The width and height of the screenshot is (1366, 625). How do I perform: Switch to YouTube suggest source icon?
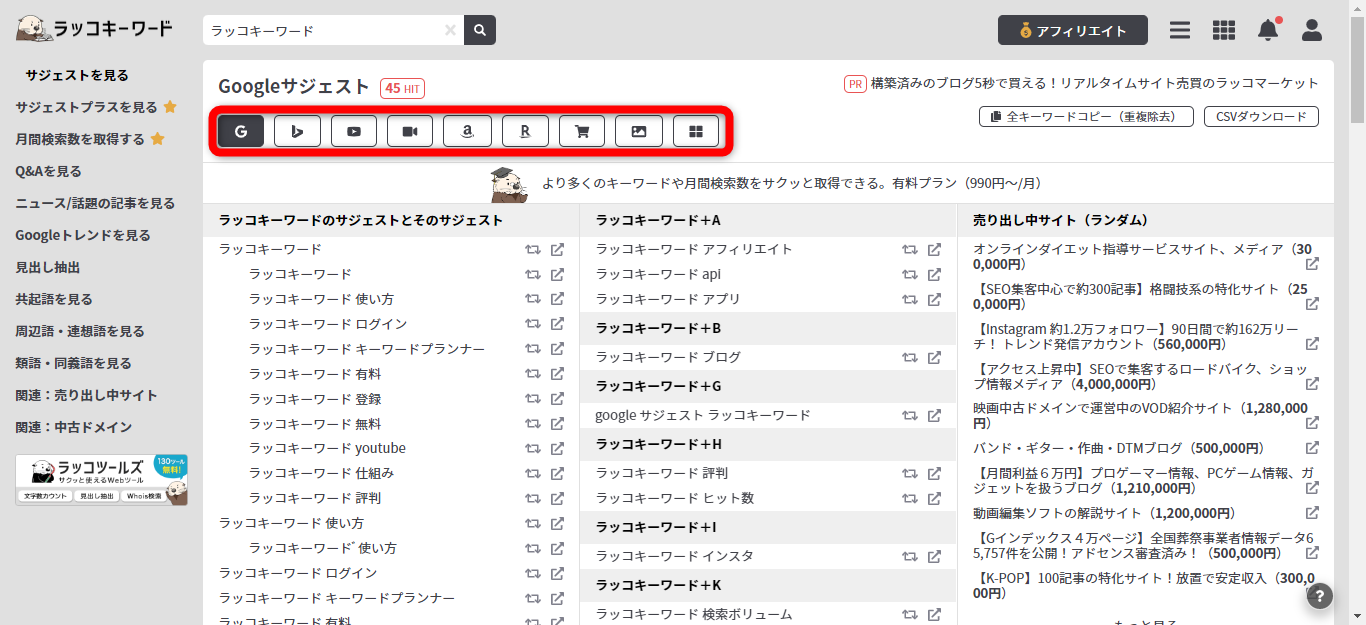point(354,131)
